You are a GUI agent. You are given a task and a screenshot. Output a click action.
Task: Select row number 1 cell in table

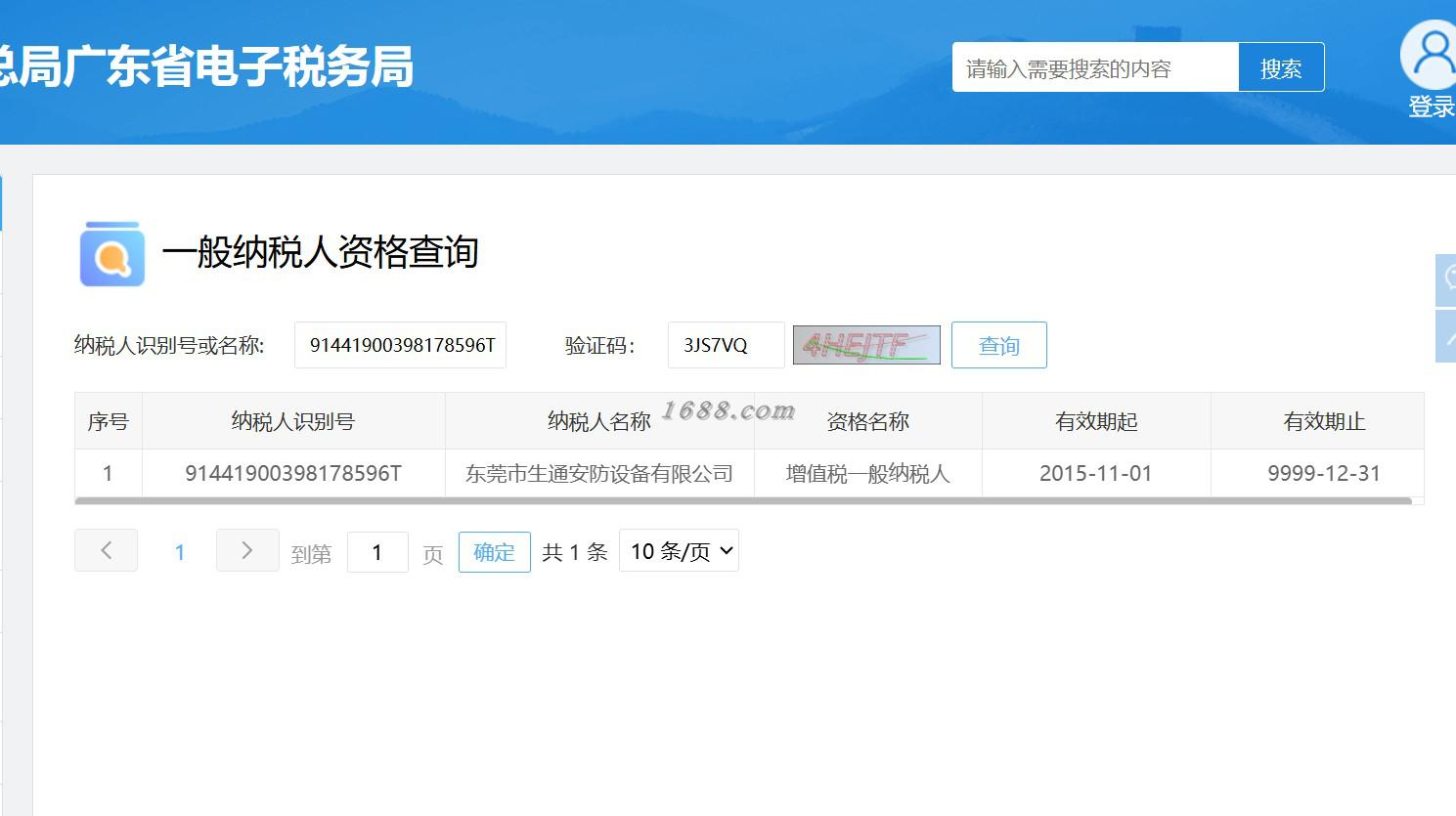[109, 474]
